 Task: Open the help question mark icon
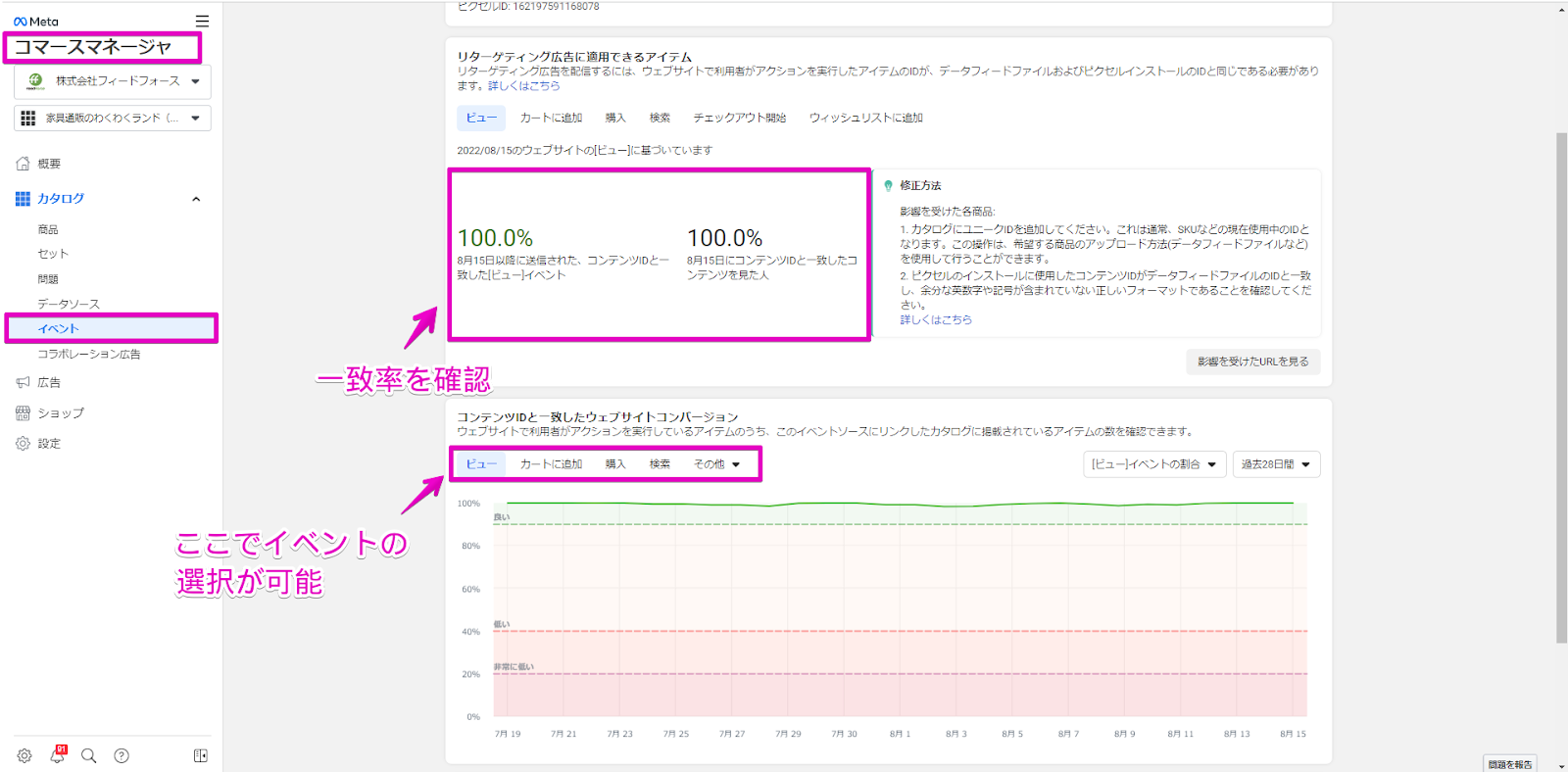(122, 755)
